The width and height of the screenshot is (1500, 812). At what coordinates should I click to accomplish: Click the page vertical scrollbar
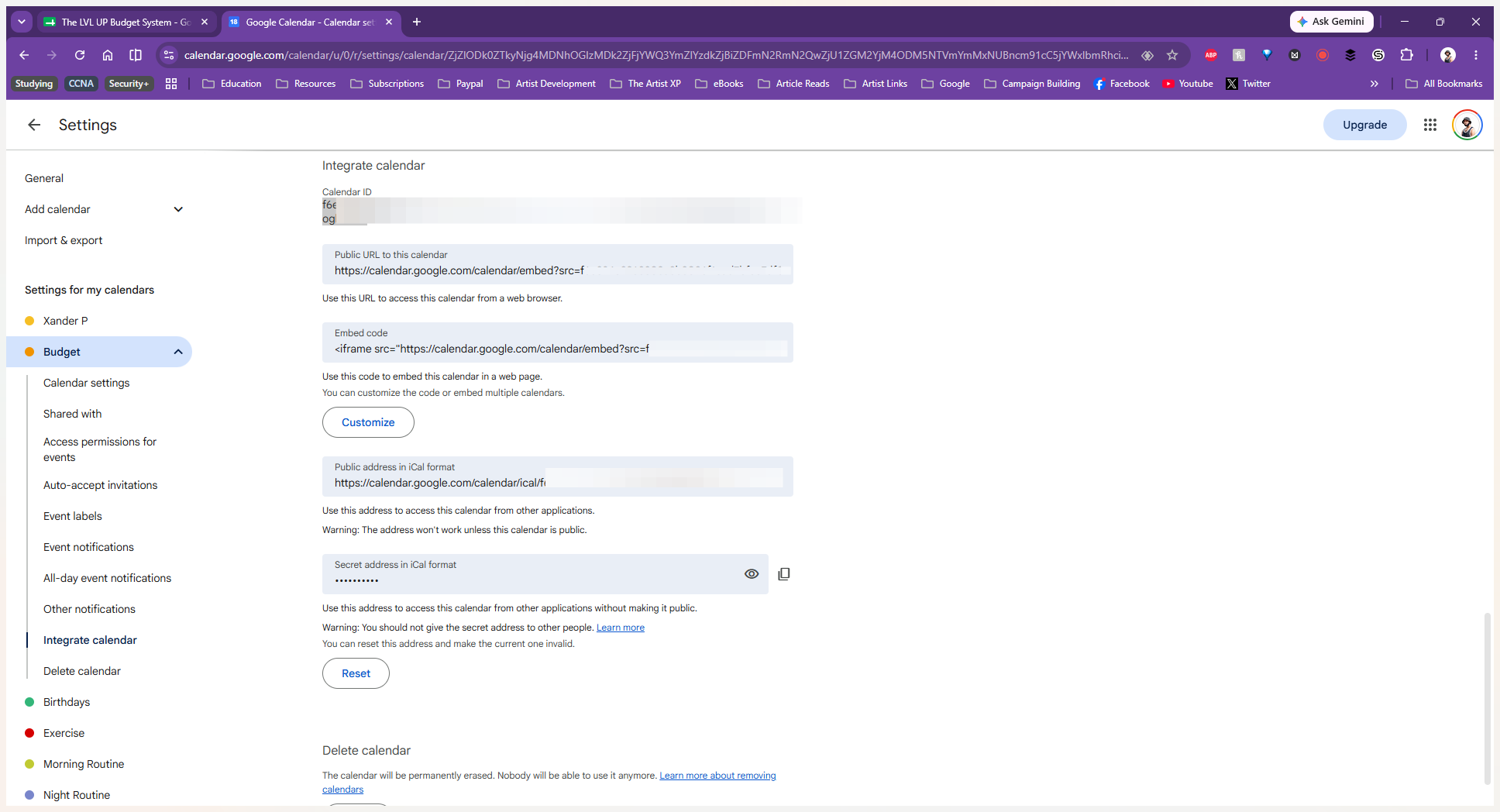click(1487, 697)
